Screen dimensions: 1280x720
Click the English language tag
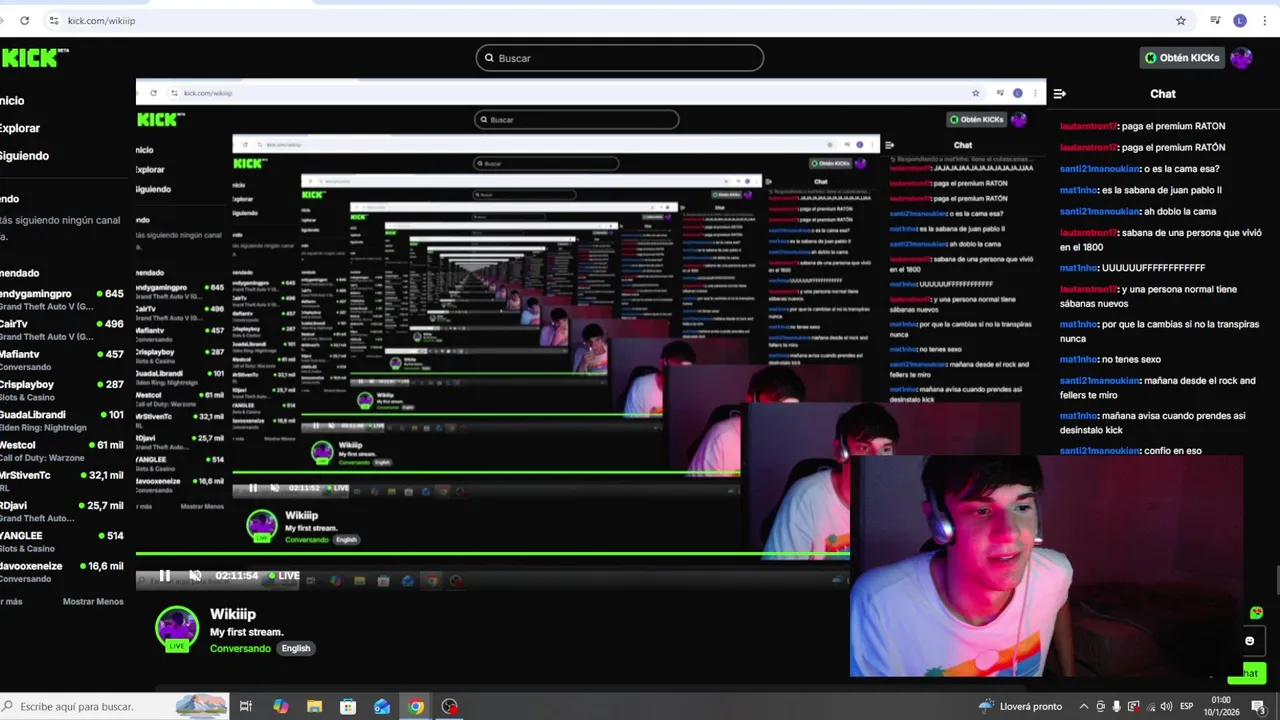tap(296, 648)
